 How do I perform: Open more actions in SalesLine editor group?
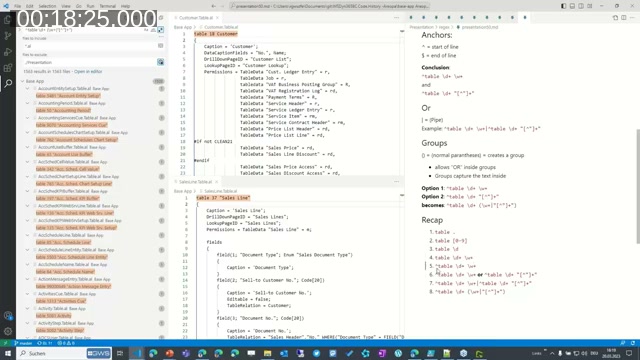pyautogui.click(x=396, y=182)
